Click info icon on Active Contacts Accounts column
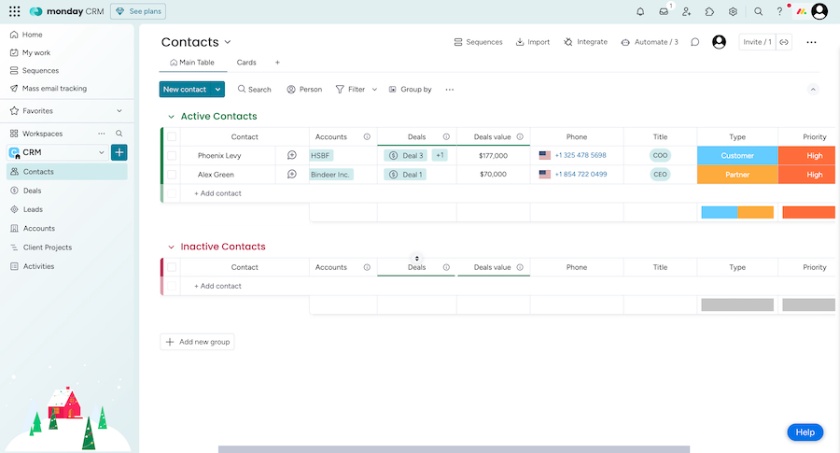Viewport: 840px width, 453px height. pos(367,137)
